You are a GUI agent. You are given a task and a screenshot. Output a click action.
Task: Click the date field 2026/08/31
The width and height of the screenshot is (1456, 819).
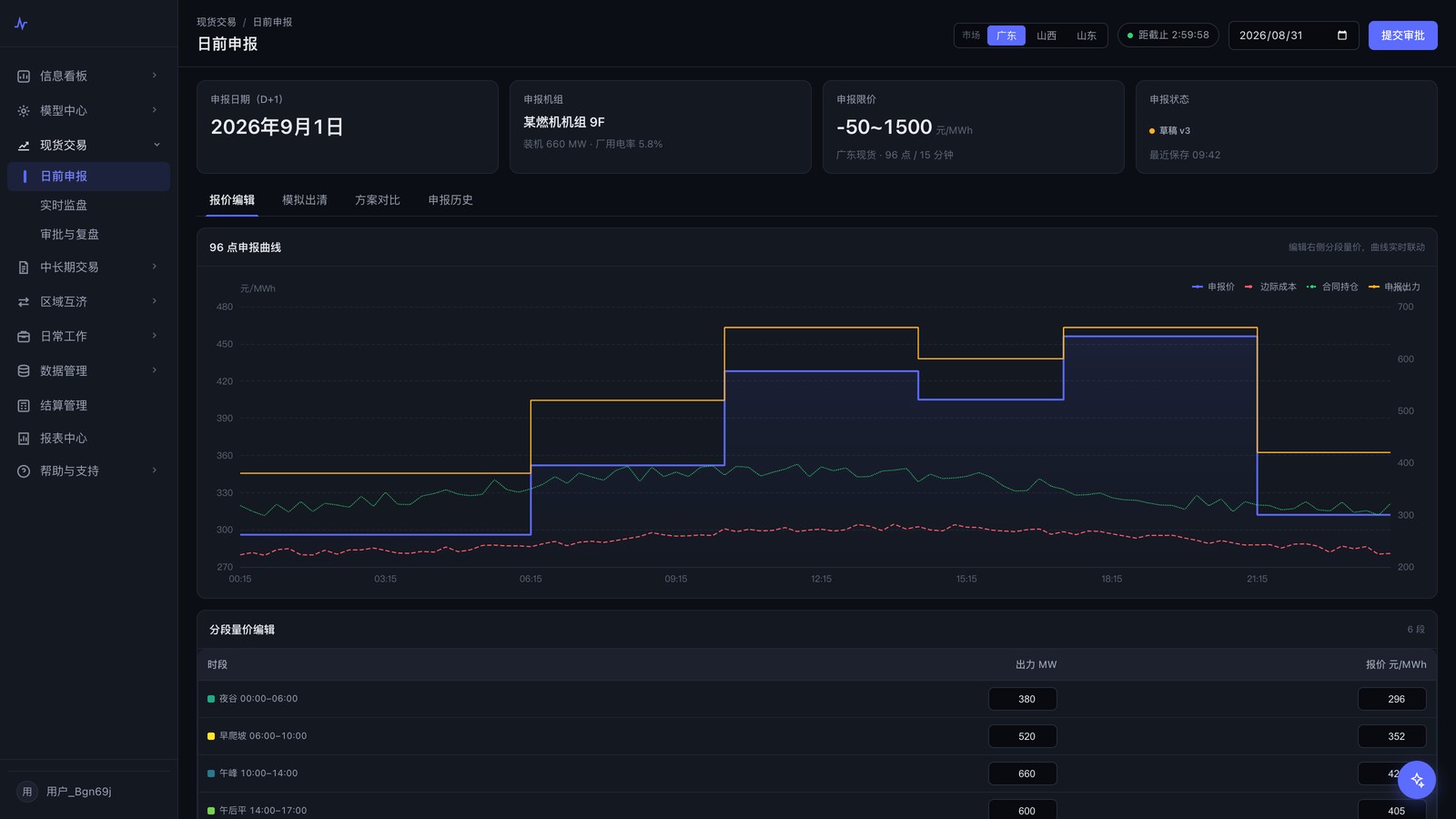[1294, 35]
